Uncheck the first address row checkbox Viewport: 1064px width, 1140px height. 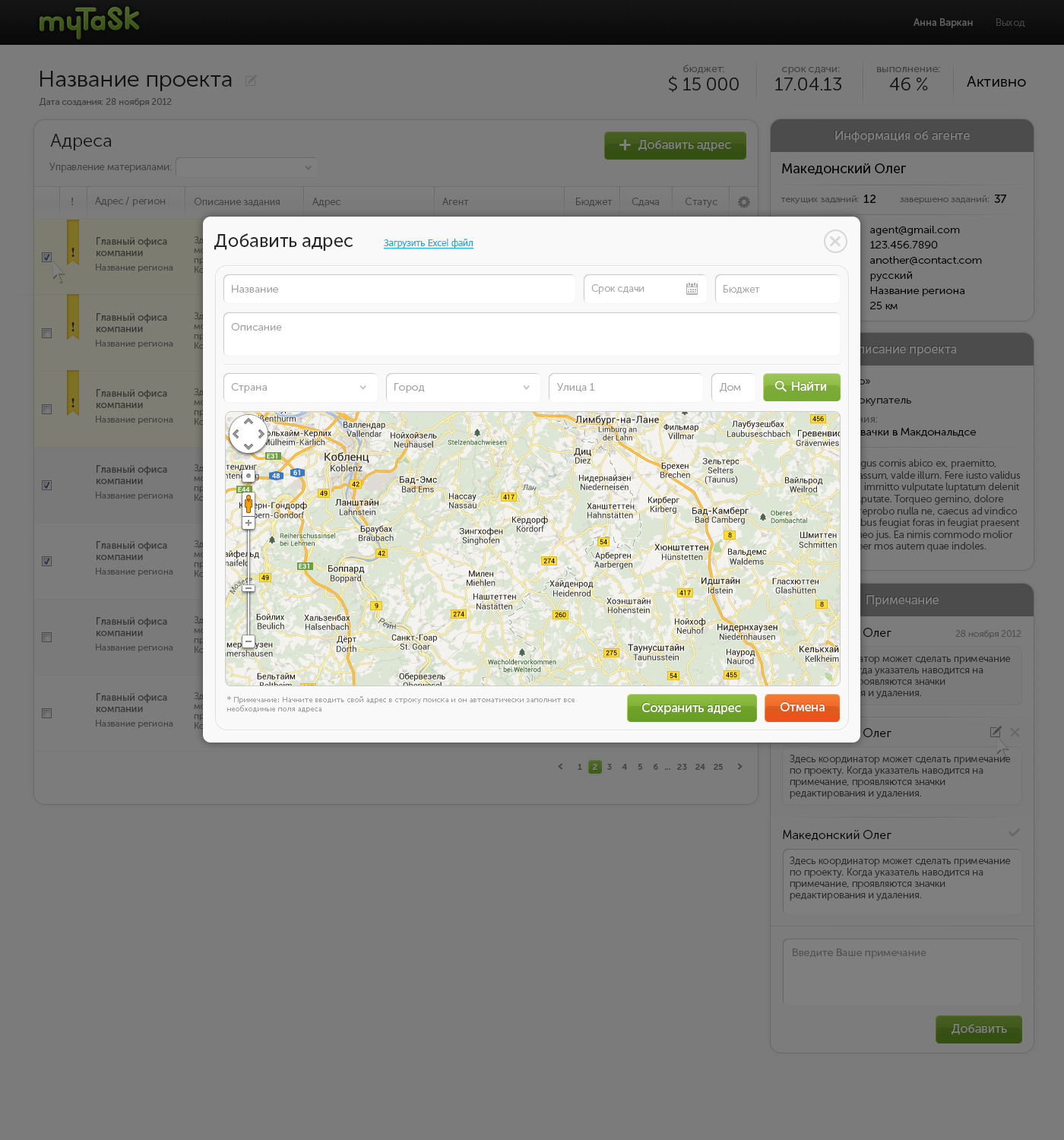pos(47,257)
